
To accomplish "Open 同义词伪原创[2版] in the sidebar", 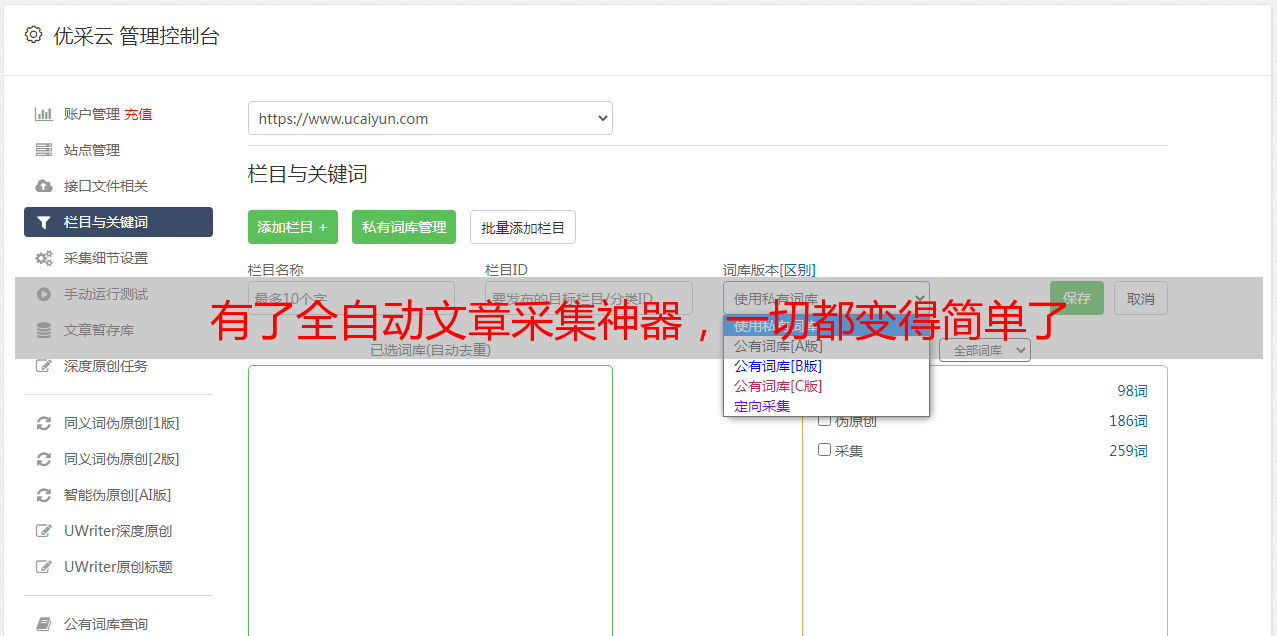I will point(121,459).
